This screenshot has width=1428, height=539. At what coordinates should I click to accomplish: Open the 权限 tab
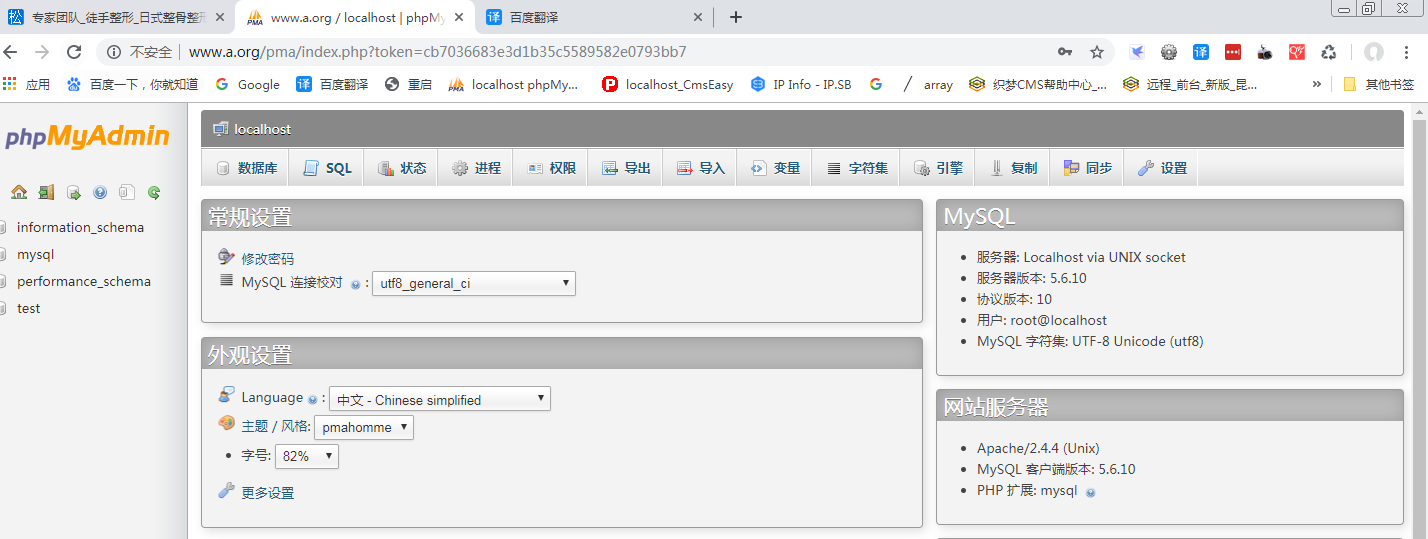pos(550,168)
